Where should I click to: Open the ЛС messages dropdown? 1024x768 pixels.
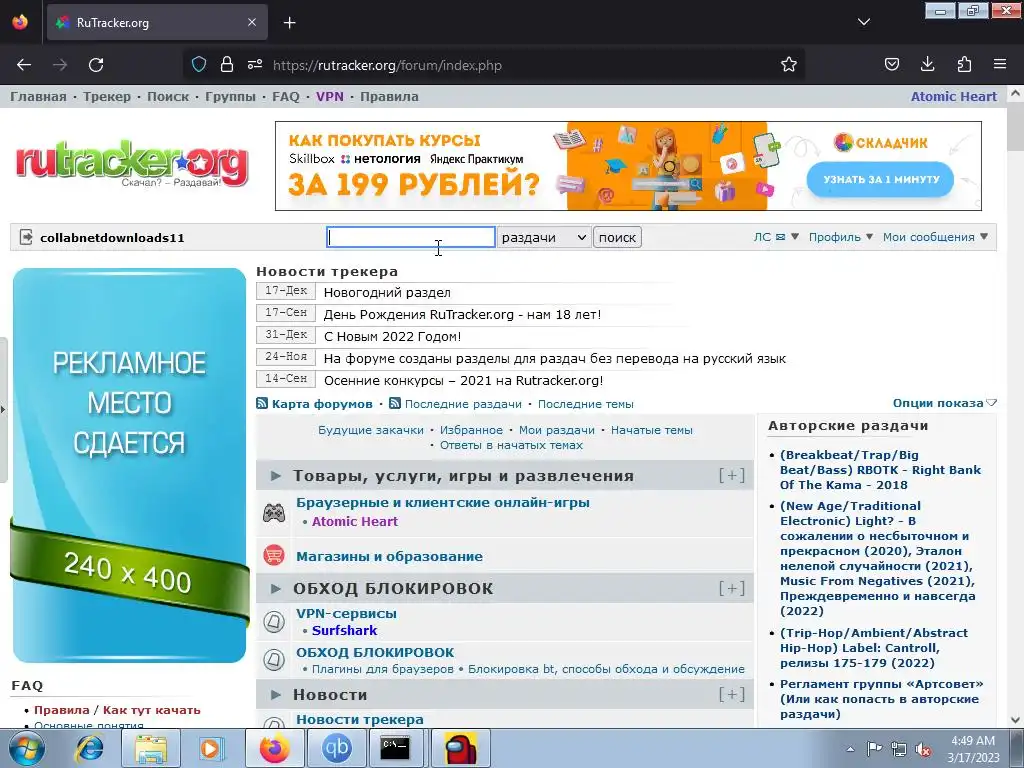click(x=776, y=237)
